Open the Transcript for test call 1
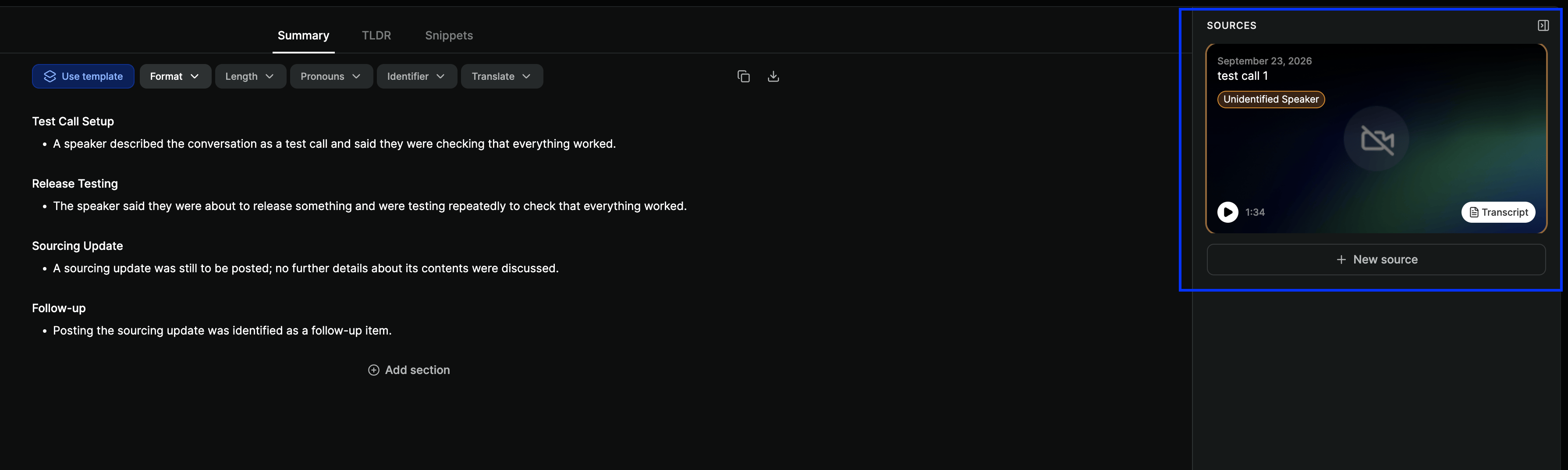Screen dimensions: 1568x470 tap(1498, 212)
